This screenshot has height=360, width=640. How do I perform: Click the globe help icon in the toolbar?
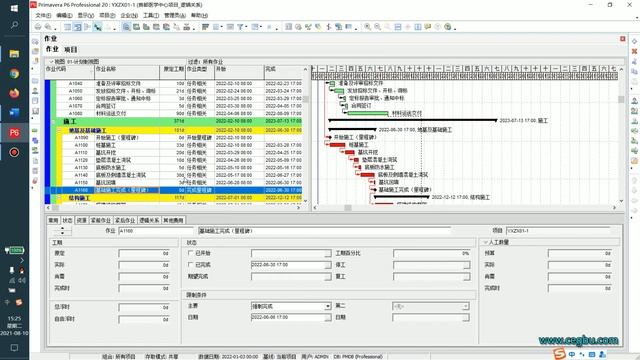[448, 27]
